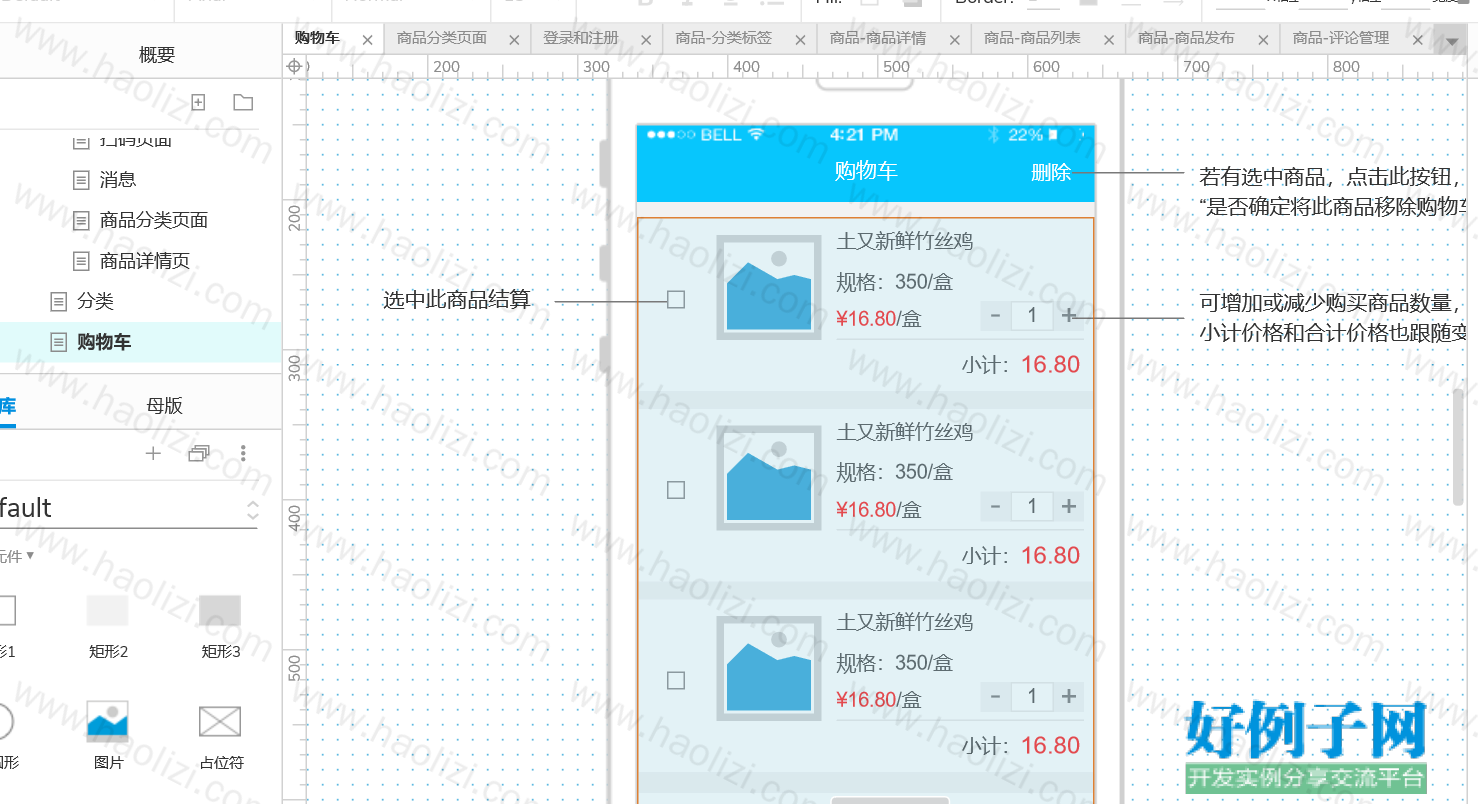Switch to the 登录和注册 tab
Image resolution: width=1478 pixels, height=804 pixels.
pyautogui.click(x=581, y=39)
